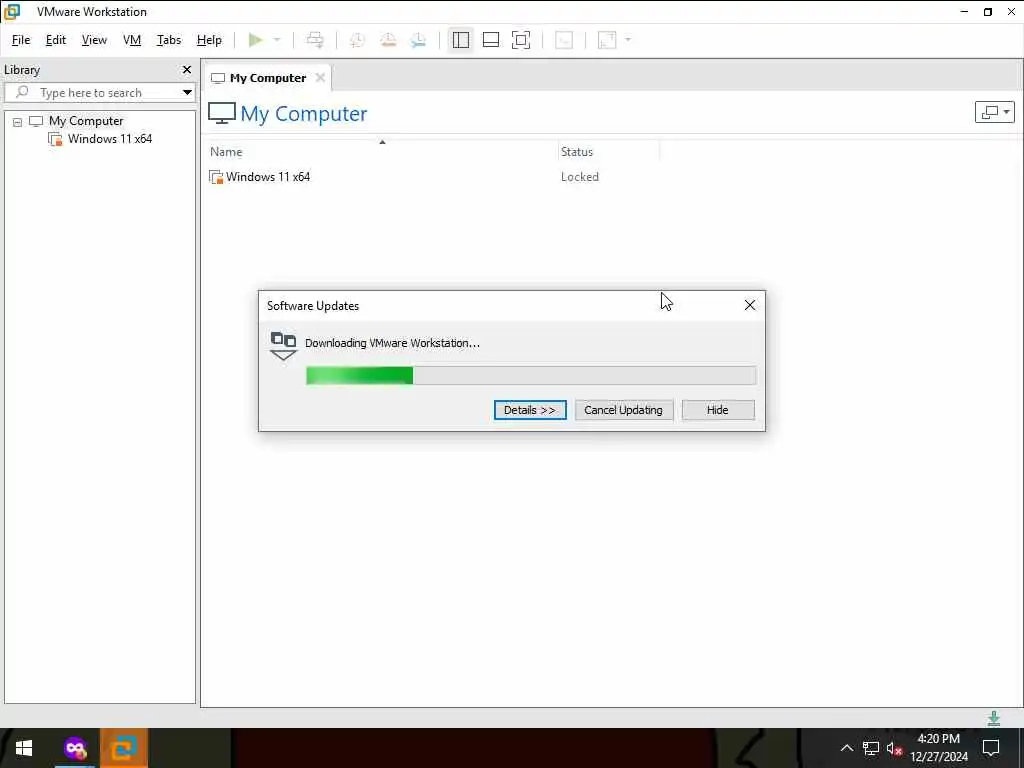Open the View menu

tap(94, 40)
